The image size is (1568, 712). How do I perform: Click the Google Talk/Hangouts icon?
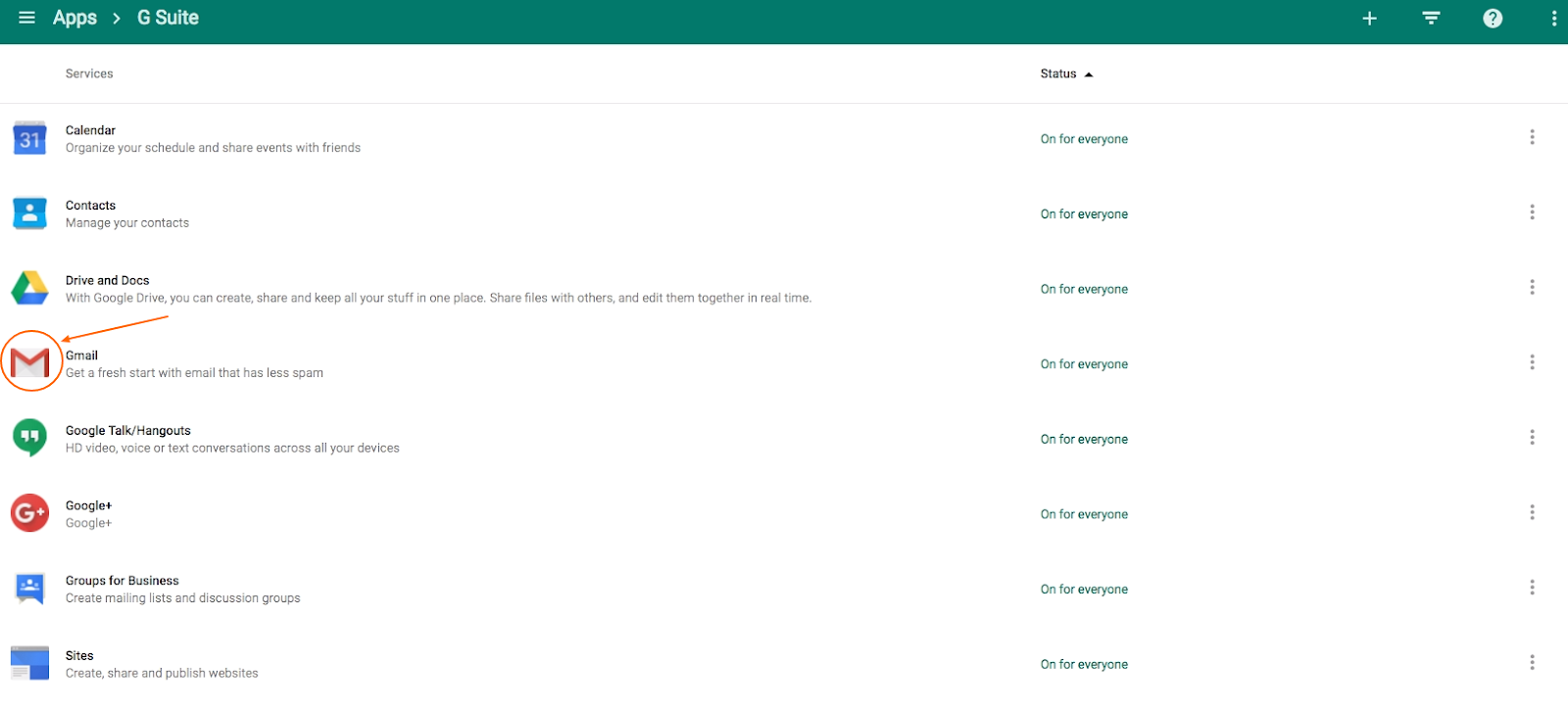click(29, 437)
